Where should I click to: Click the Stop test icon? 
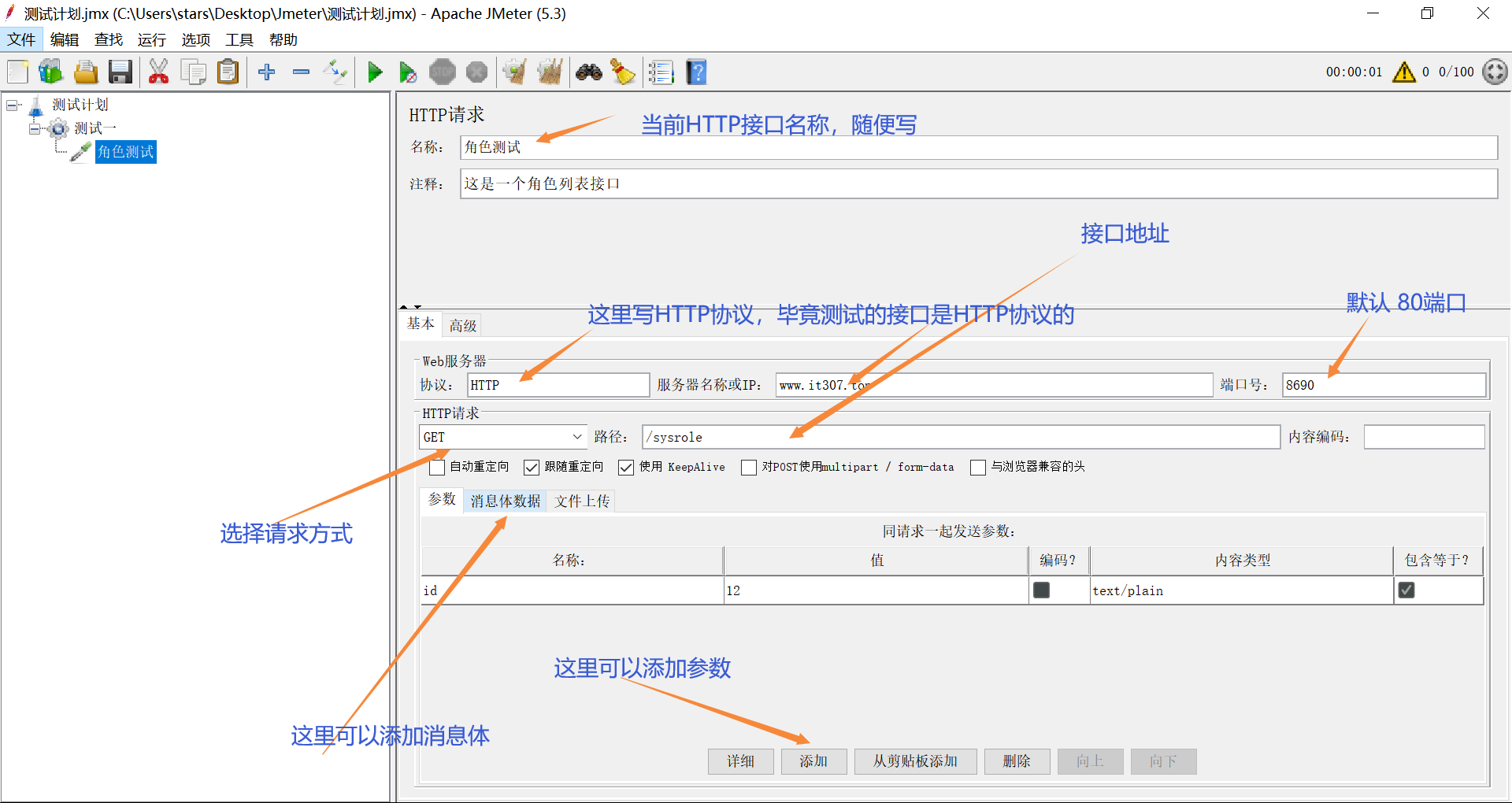pos(443,72)
